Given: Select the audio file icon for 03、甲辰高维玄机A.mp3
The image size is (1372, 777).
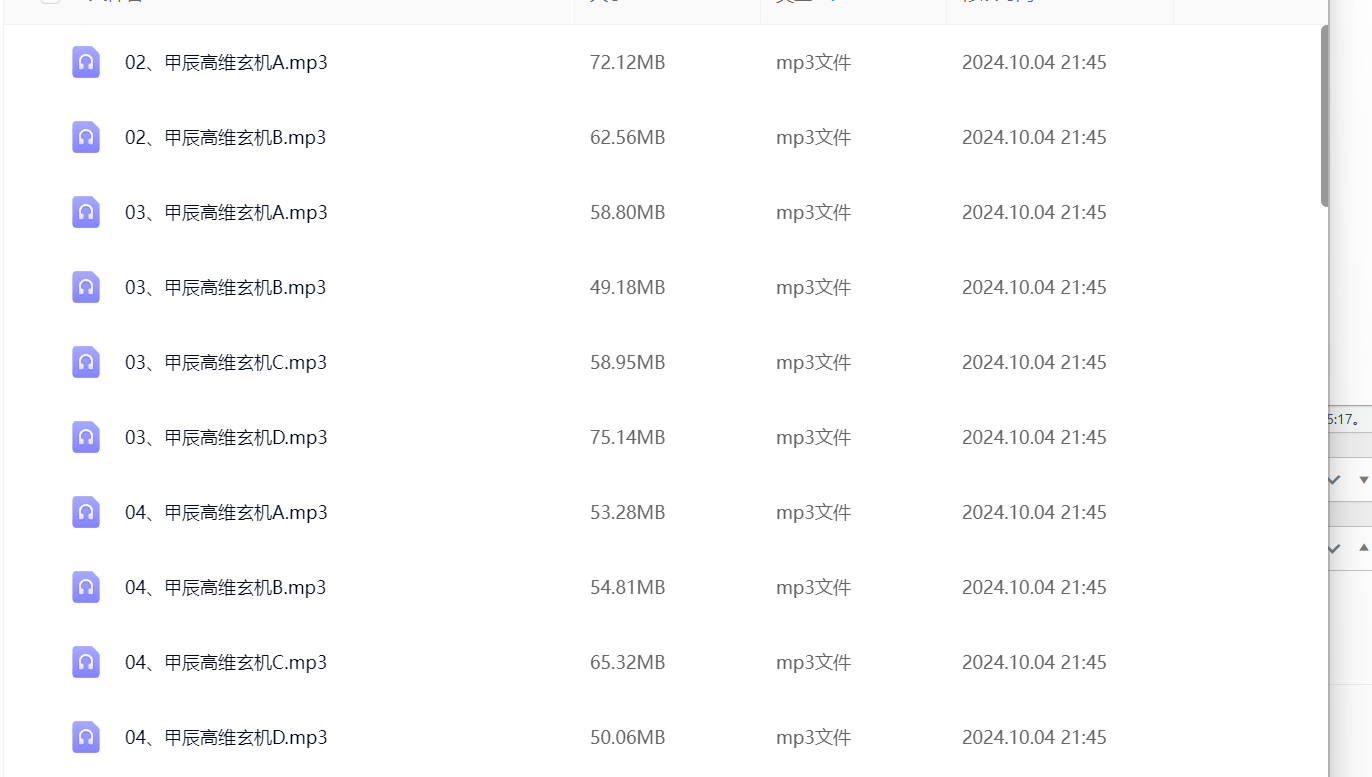Looking at the screenshot, I should [86, 212].
